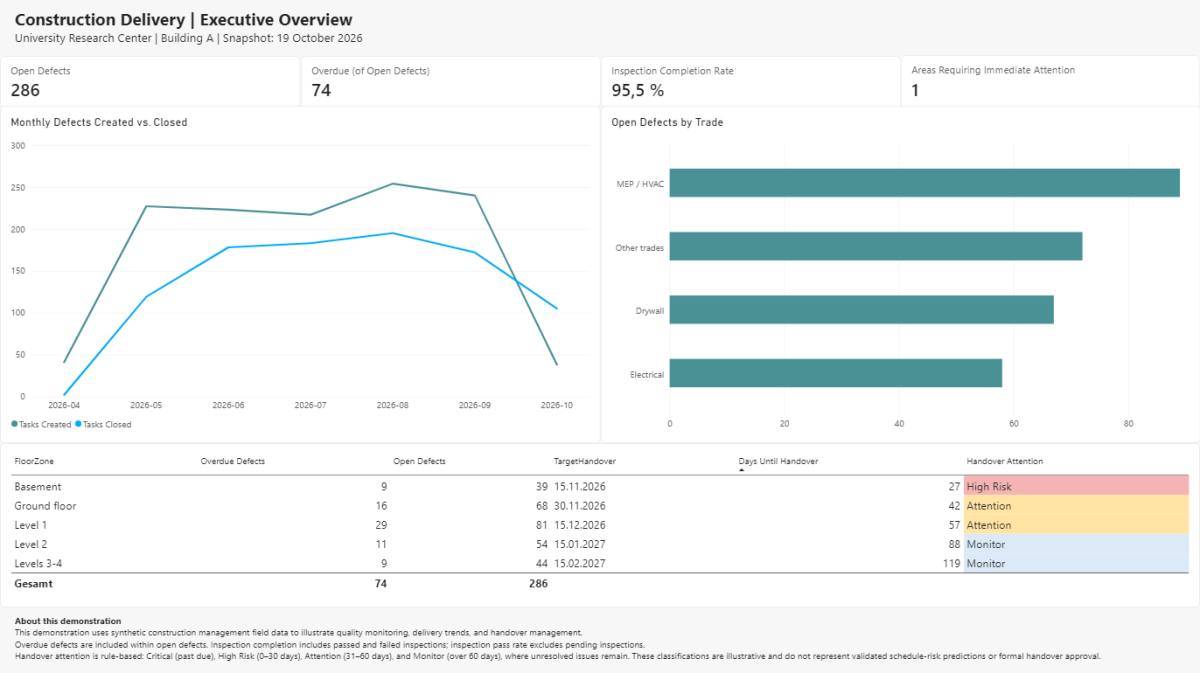1200x673 pixels.
Task: Click the 2026-04 axis label
Action: (x=64, y=405)
